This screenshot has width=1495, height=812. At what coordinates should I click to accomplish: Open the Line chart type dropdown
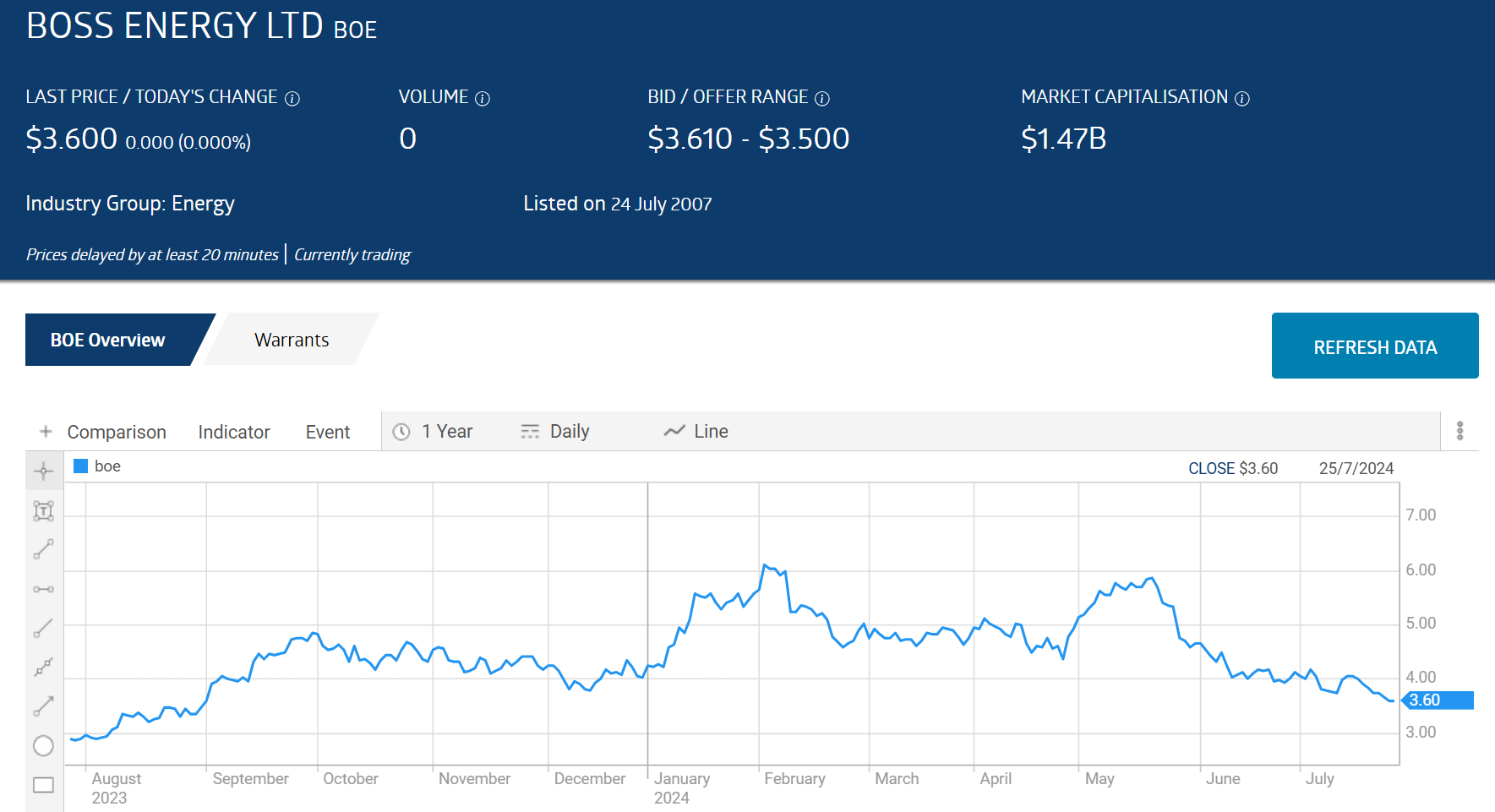point(696,432)
